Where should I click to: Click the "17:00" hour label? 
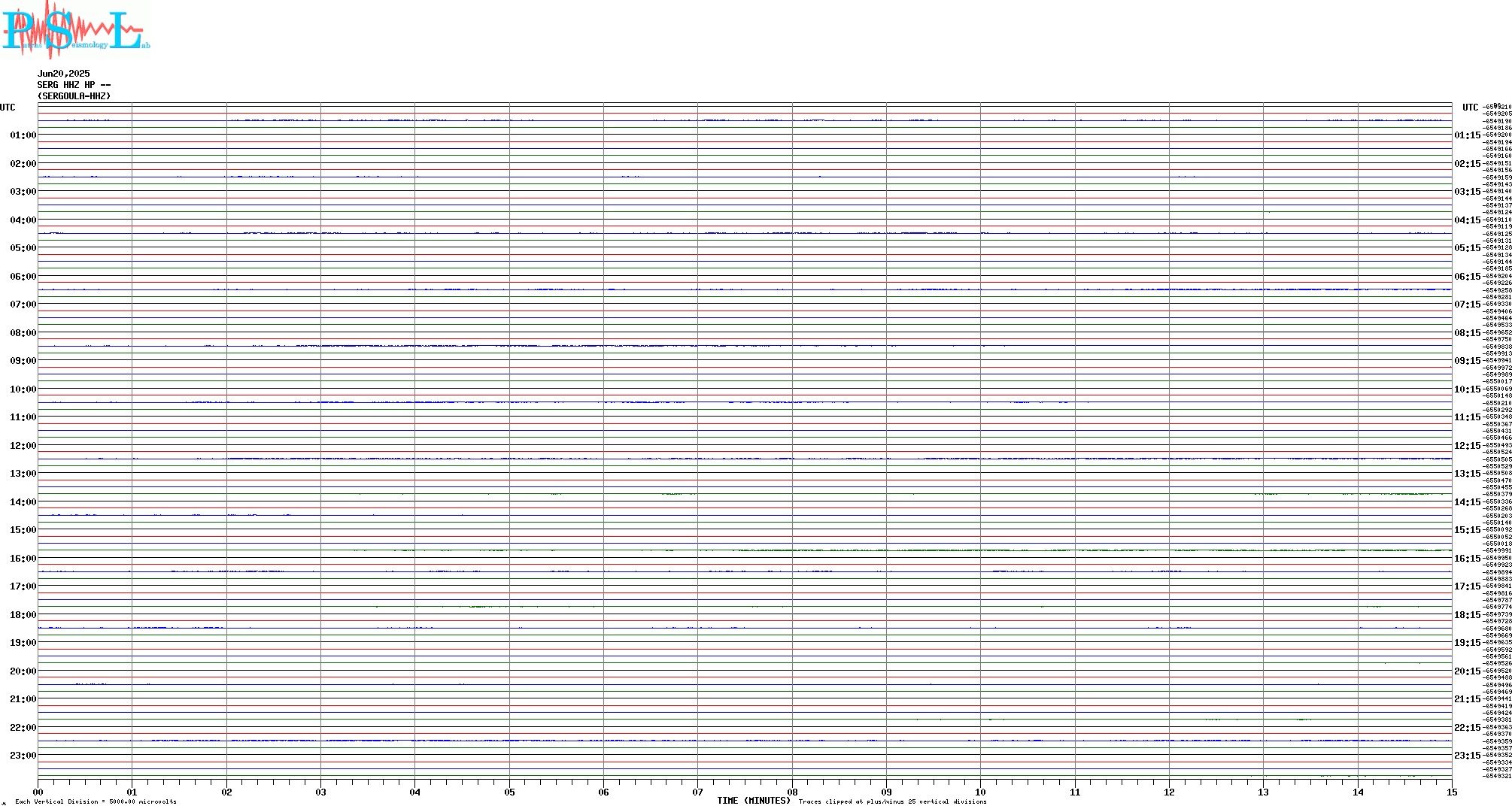coord(23,586)
